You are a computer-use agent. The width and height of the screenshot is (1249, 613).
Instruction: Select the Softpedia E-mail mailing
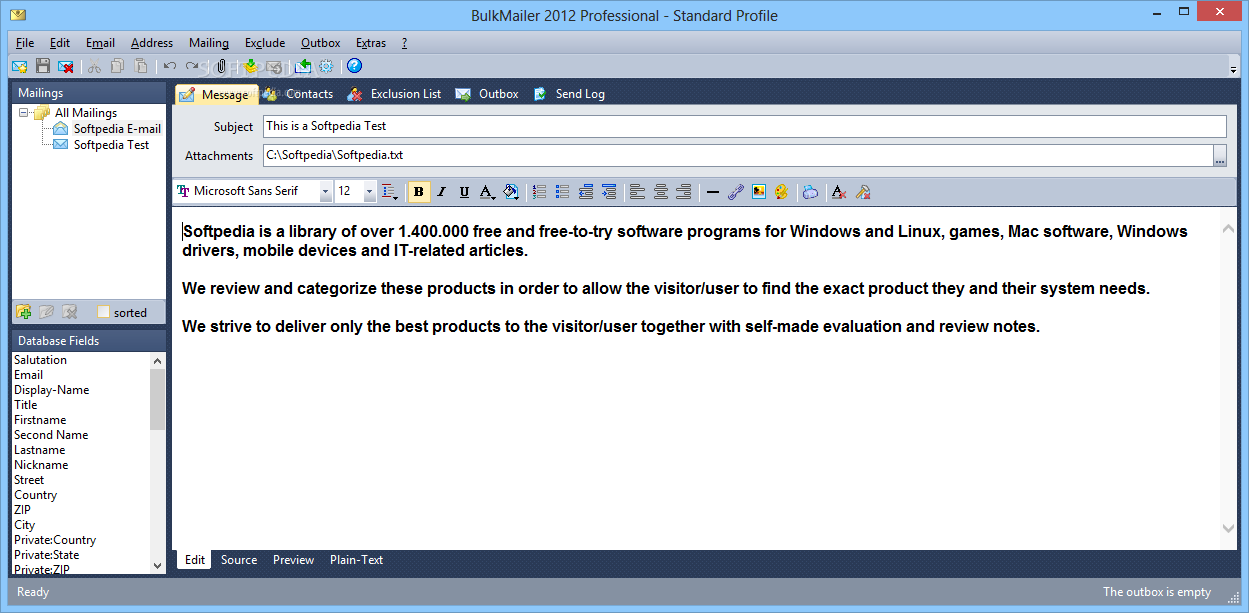pyautogui.click(x=117, y=129)
